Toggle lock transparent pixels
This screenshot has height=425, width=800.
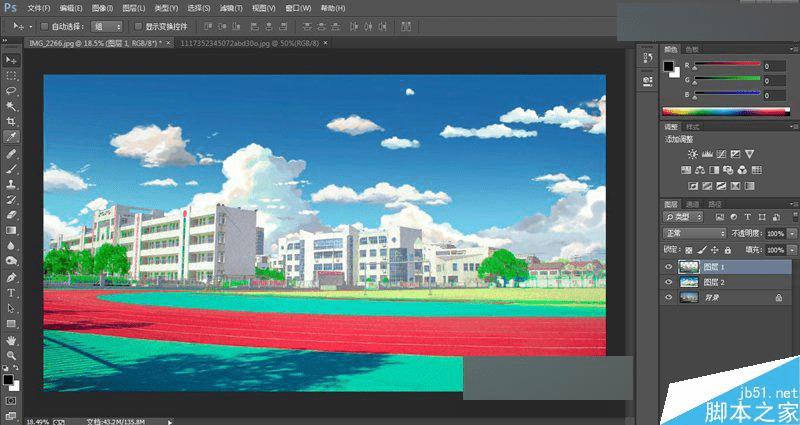(x=689, y=250)
